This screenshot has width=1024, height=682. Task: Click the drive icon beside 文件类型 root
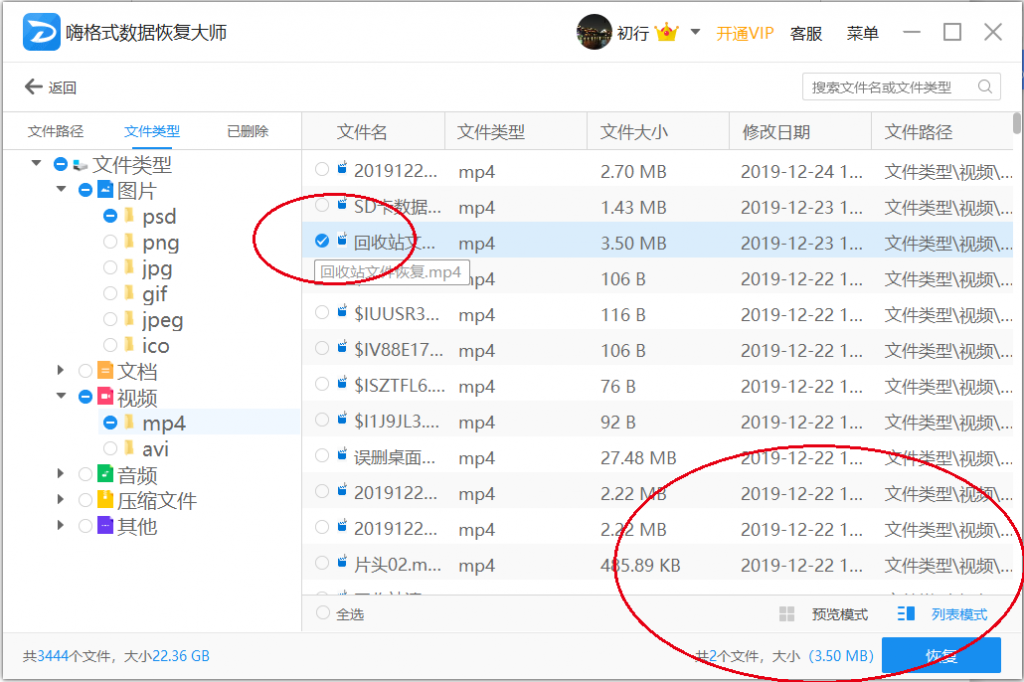coord(80,165)
